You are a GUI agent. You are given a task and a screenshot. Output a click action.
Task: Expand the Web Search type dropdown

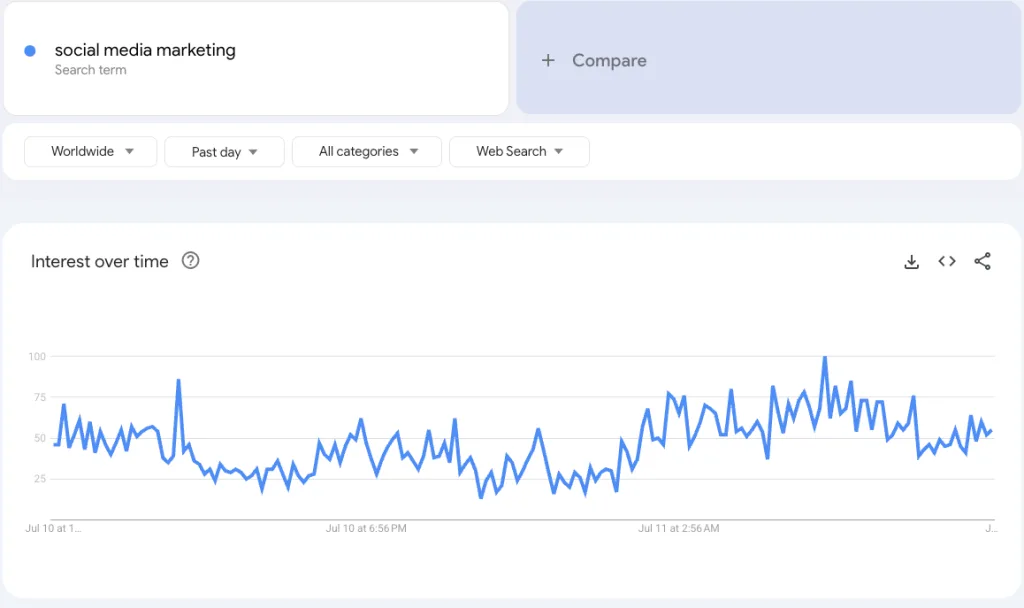tap(519, 152)
